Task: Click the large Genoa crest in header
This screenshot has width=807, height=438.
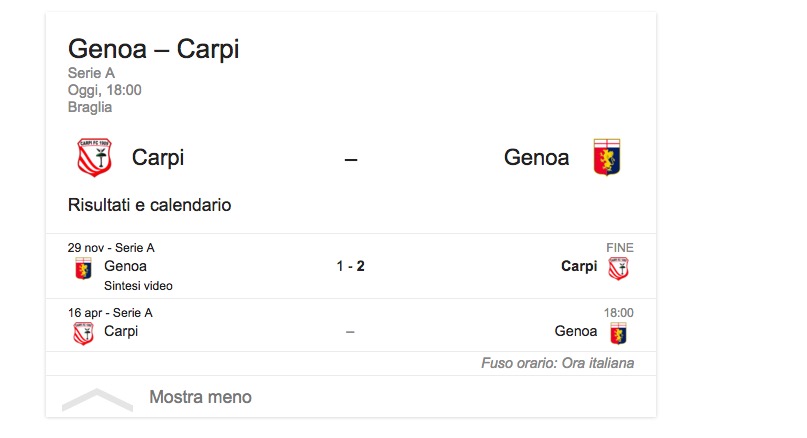Action: (607, 157)
